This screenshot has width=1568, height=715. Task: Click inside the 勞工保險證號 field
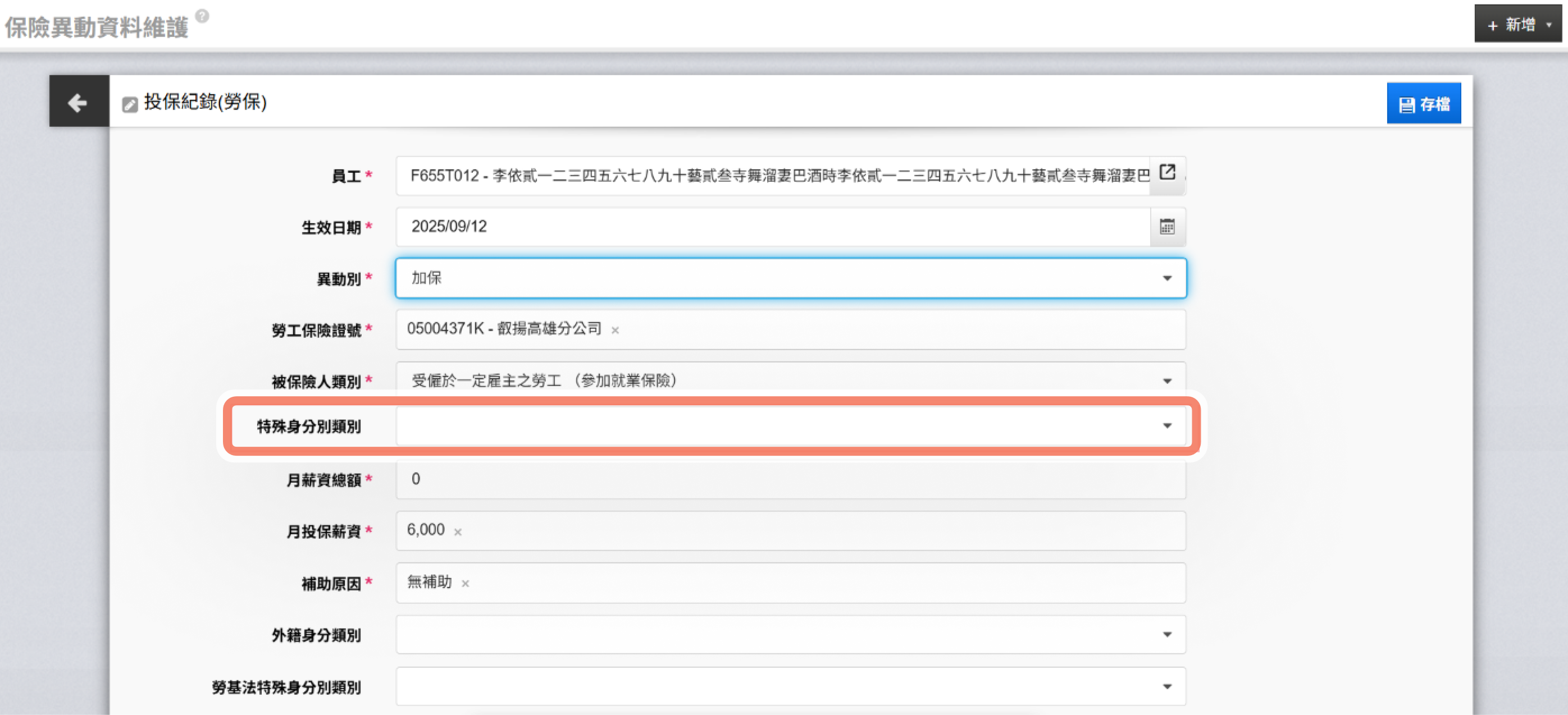[x=883, y=330]
